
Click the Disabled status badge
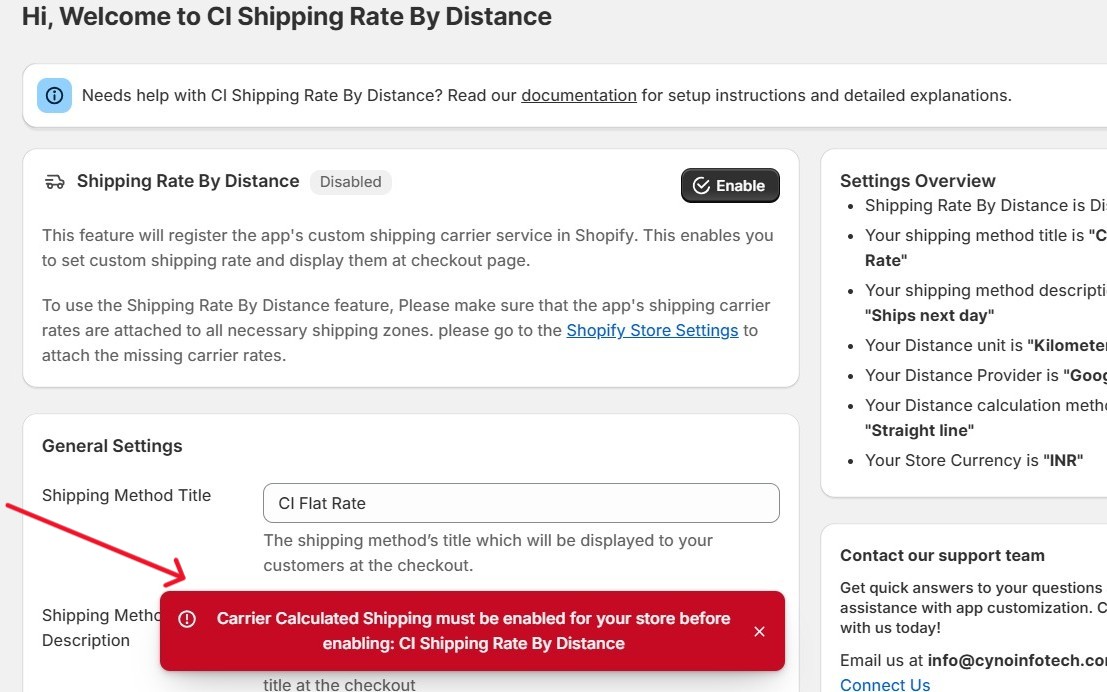point(350,182)
